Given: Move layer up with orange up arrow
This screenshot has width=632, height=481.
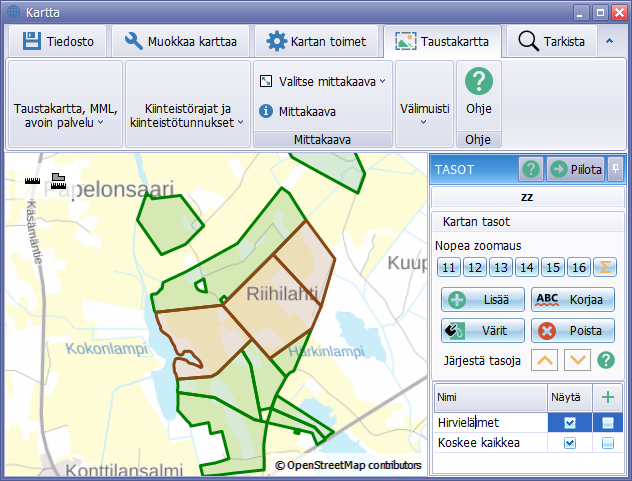Looking at the screenshot, I should pos(545,360).
